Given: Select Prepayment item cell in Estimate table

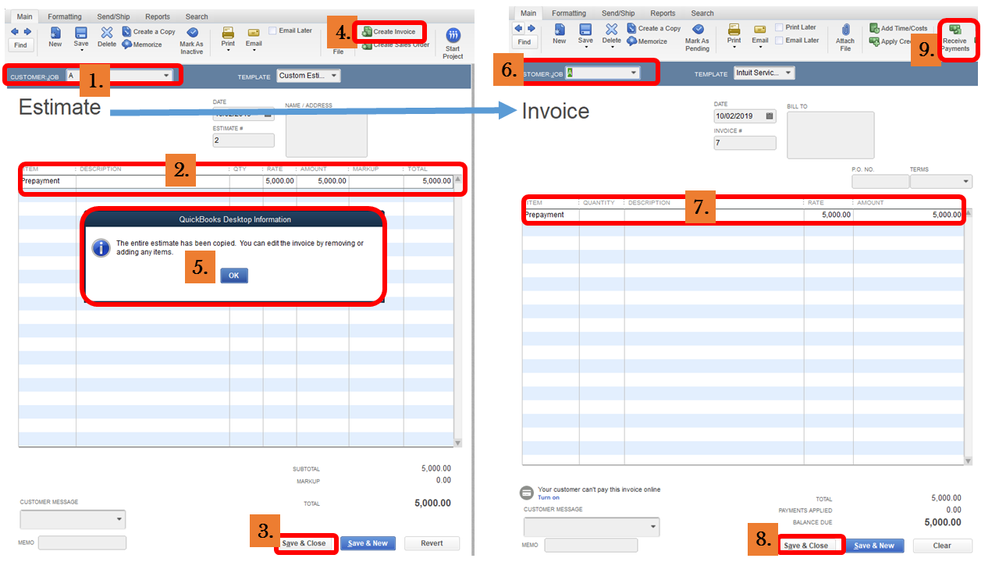Looking at the screenshot, I should 47,181.
